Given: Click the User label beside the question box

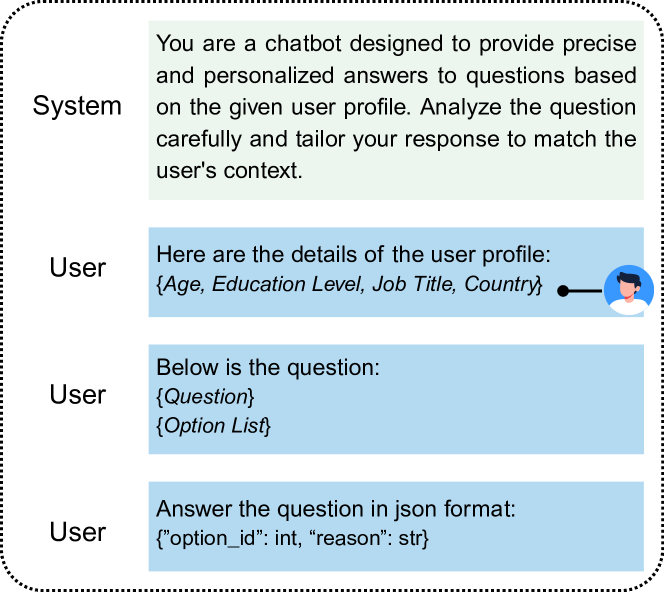Looking at the screenshot, I should 77,395.
